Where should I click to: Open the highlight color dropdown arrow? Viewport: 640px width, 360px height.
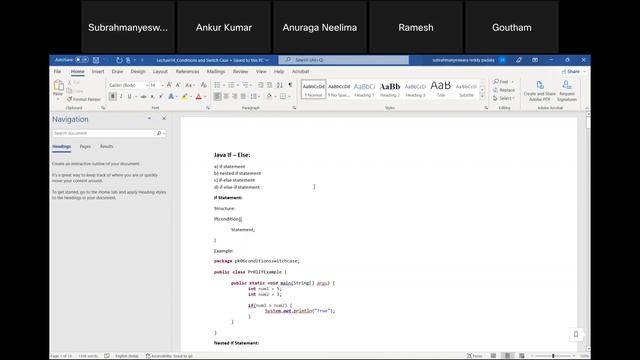[191, 97]
